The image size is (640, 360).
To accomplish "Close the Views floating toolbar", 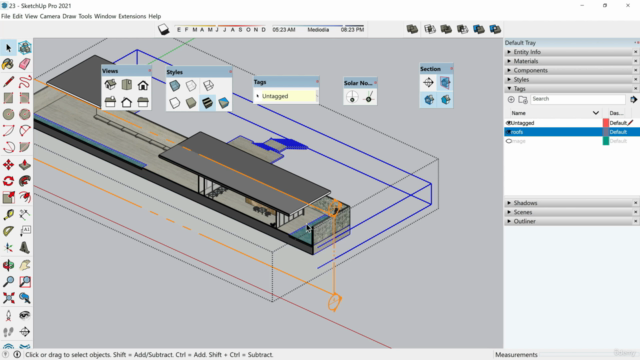I will click(149, 71).
